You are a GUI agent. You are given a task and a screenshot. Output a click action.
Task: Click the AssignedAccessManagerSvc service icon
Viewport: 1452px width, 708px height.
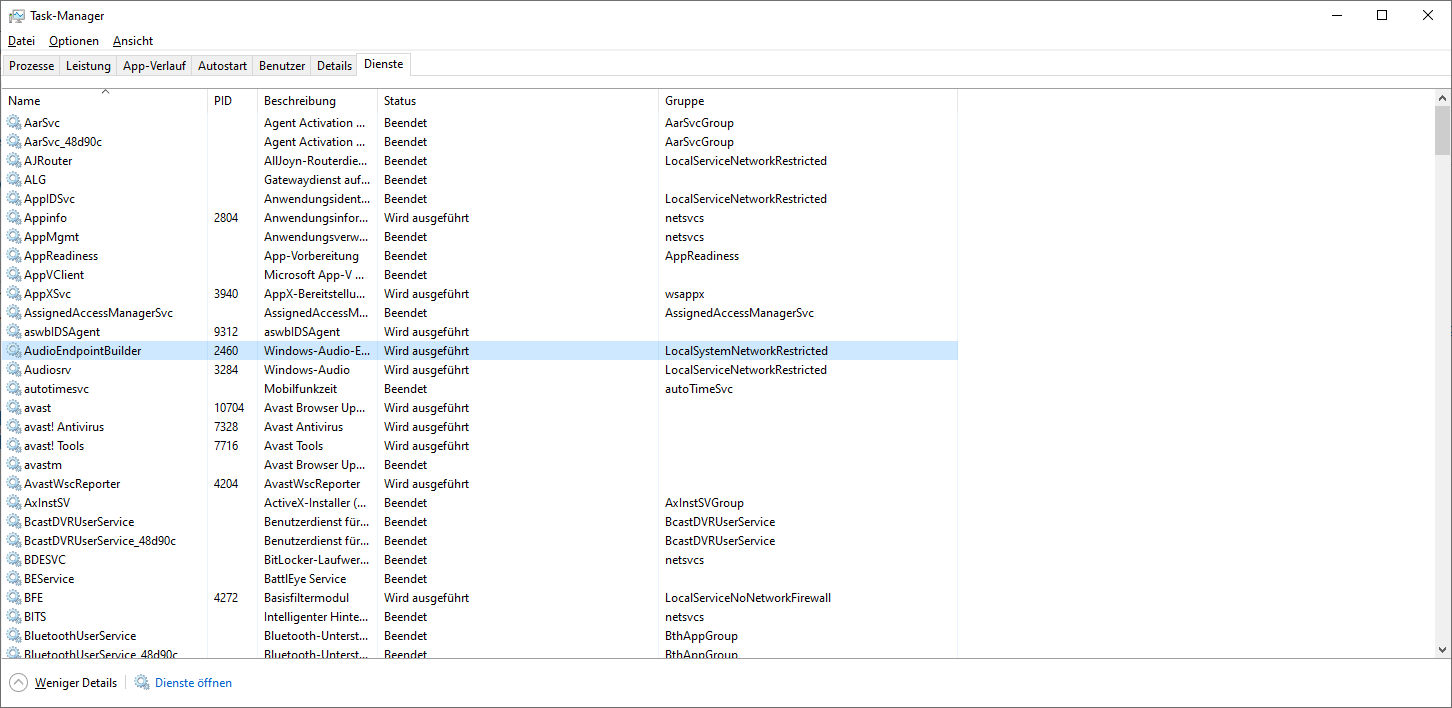pyautogui.click(x=14, y=313)
